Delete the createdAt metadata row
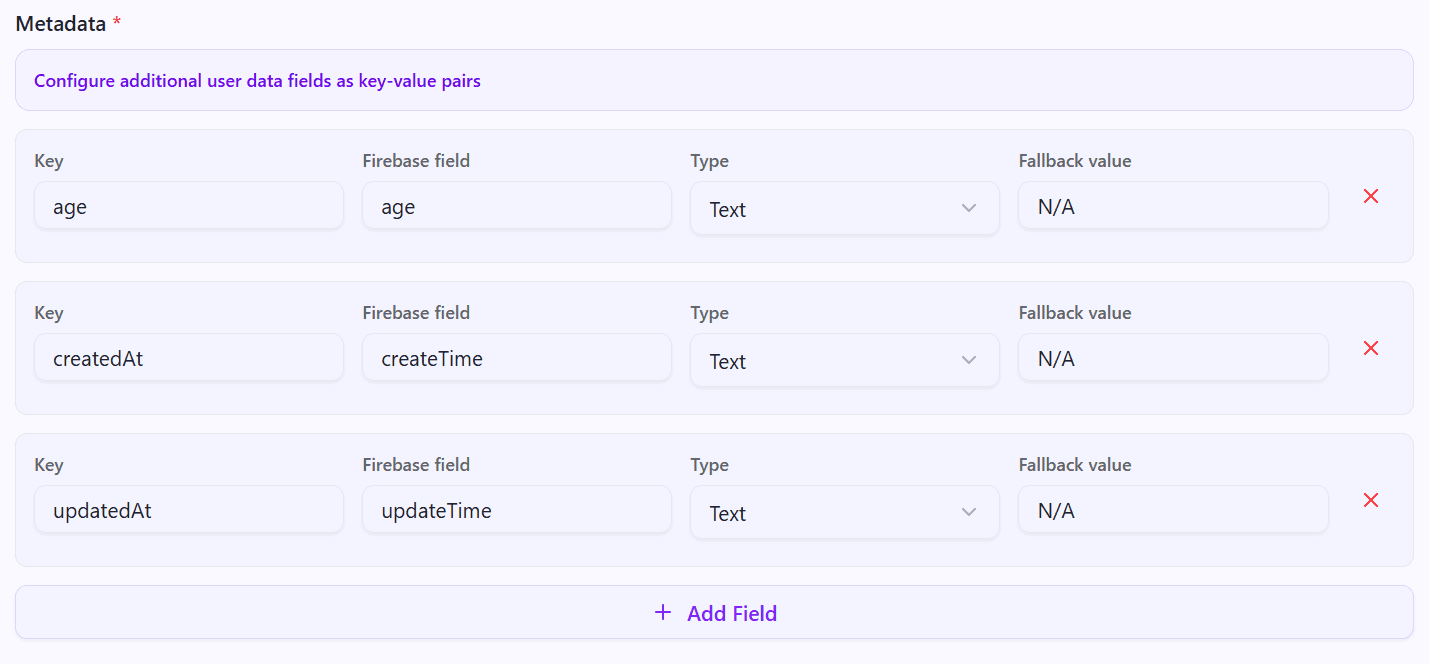The image size is (1429, 664). (1371, 349)
